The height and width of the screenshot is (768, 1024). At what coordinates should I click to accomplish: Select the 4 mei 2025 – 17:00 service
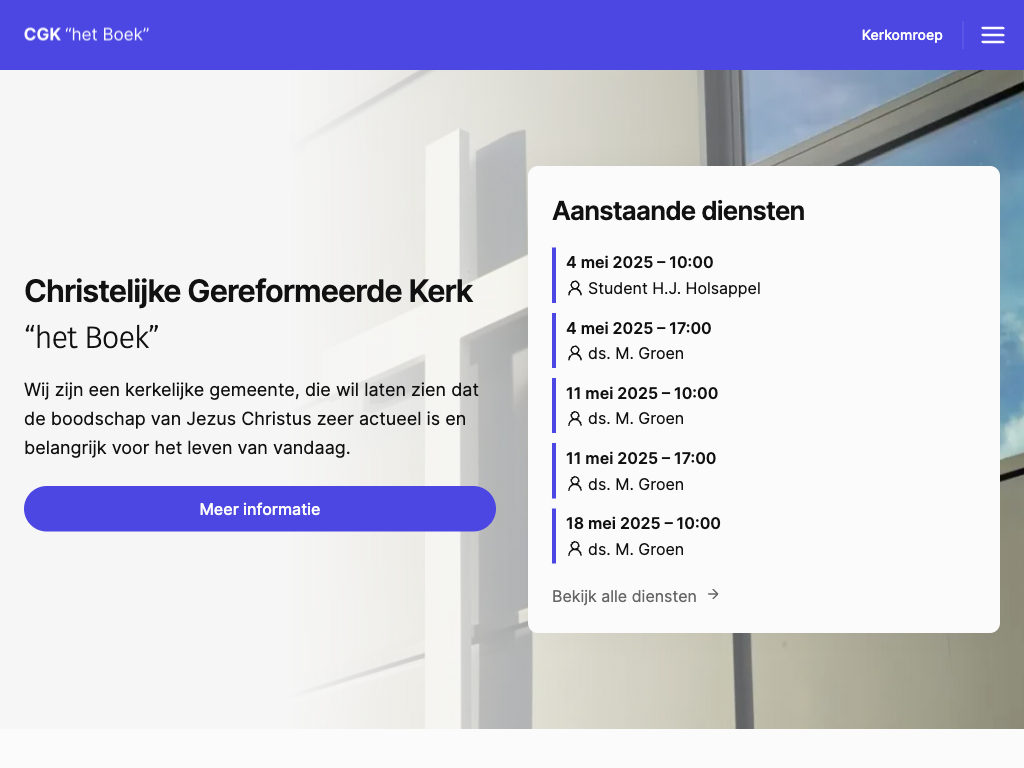(639, 328)
